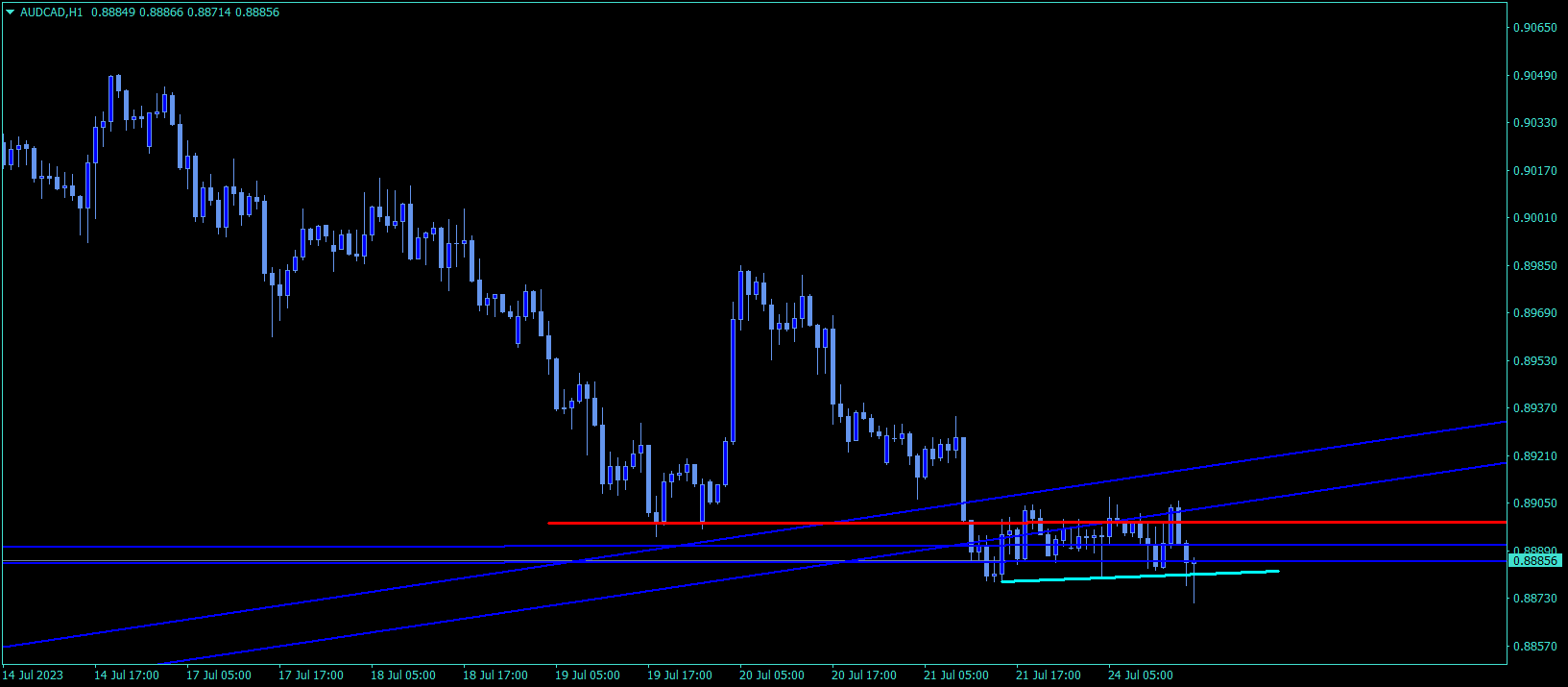
Task: Click the 17 Jul 05:00 time label
Action: [x=219, y=675]
